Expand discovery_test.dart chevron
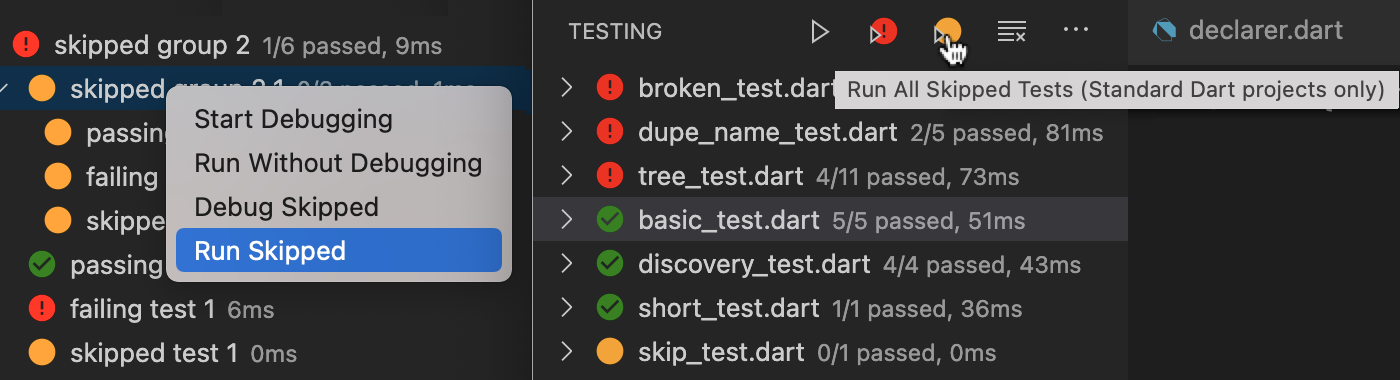Screen dimensions: 1400x380 pos(567,264)
